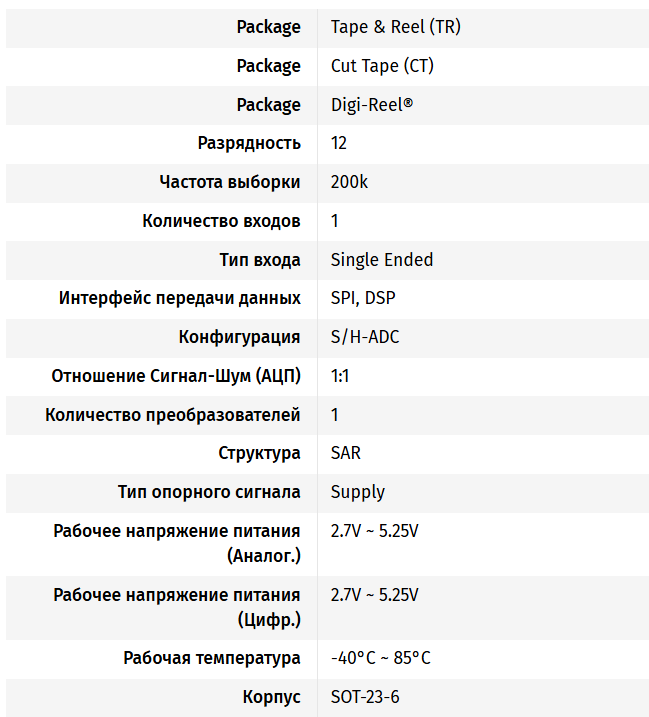Click the "Рабочее напряжение питания (Цифр.)" label
Image resolution: width=649 pixels, height=717 pixels.
(x=177, y=607)
